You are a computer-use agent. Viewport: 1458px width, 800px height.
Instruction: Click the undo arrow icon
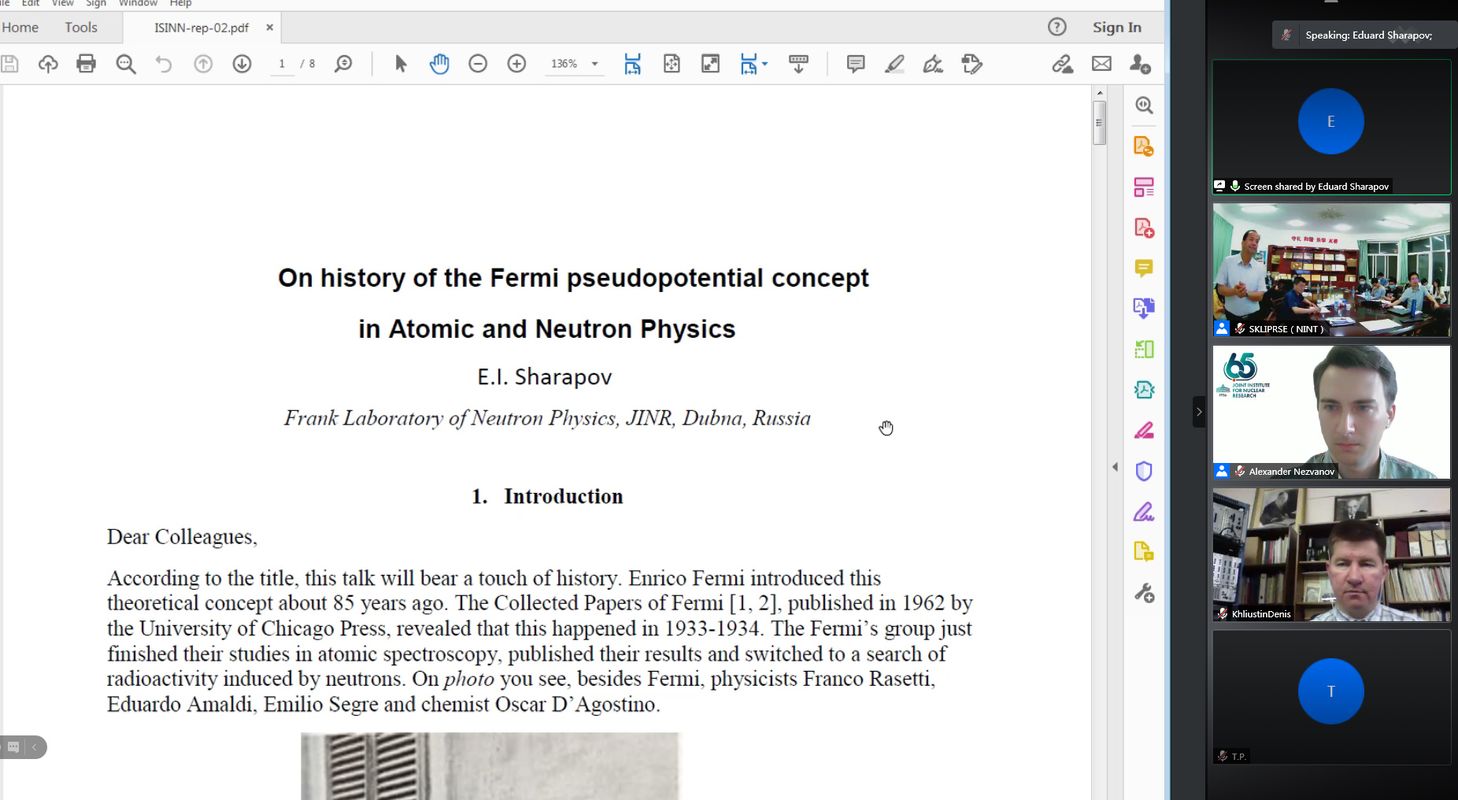[164, 64]
